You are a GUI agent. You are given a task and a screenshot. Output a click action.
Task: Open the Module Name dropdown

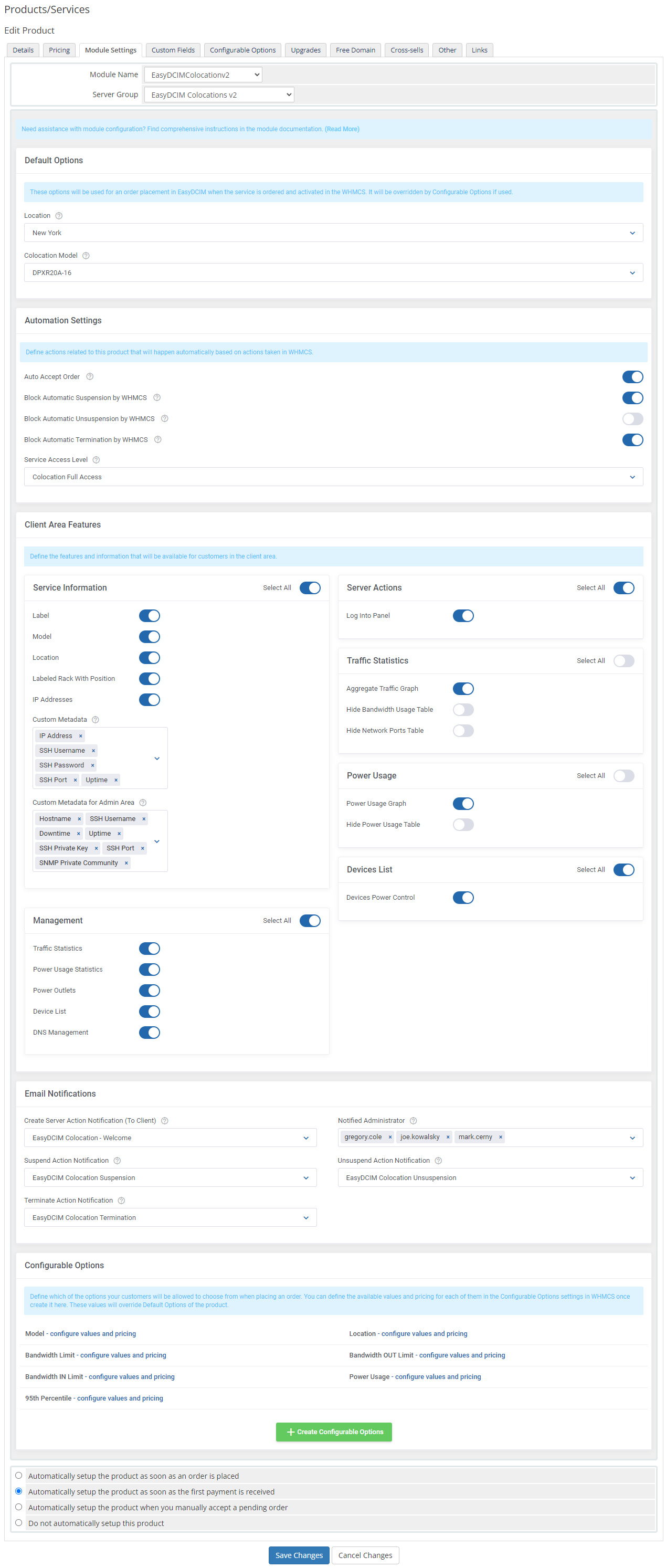point(203,75)
